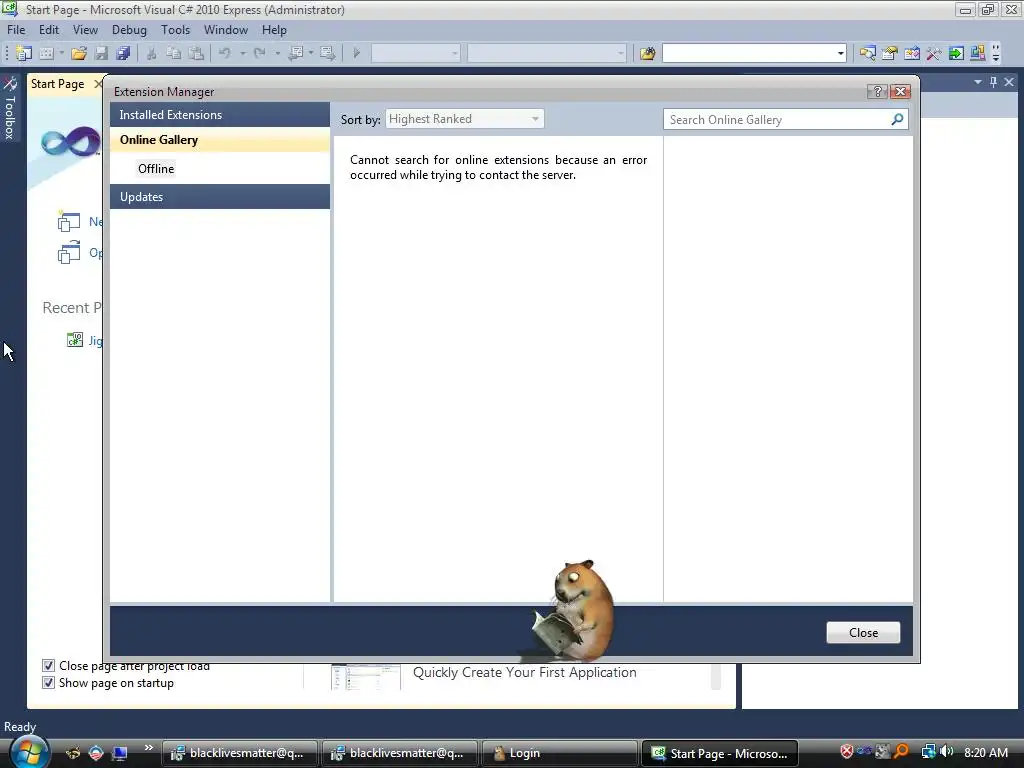Open the Toolbox side tab
Screen dimensions: 1024x768
(10, 108)
